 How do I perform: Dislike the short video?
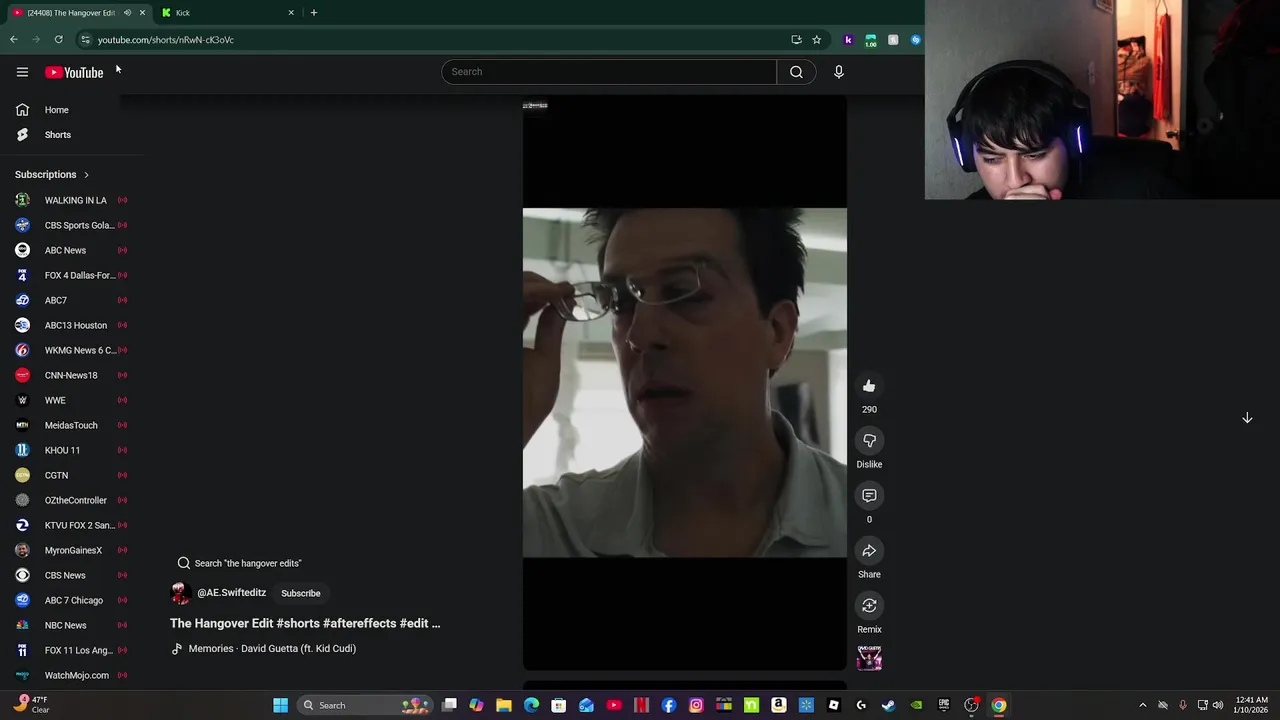coord(869,441)
